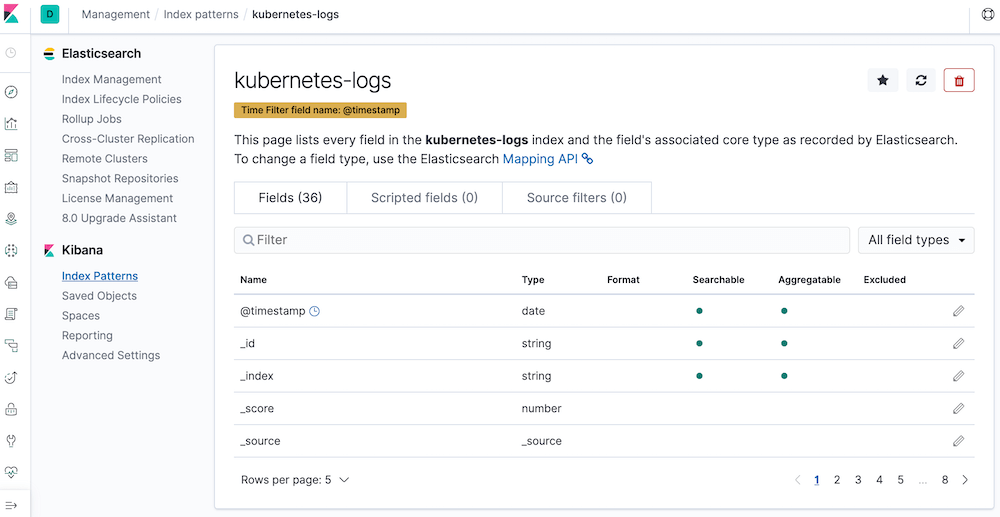1000x517 pixels.
Task: Open Remote Clusters in sidebar
Action: pos(105,159)
